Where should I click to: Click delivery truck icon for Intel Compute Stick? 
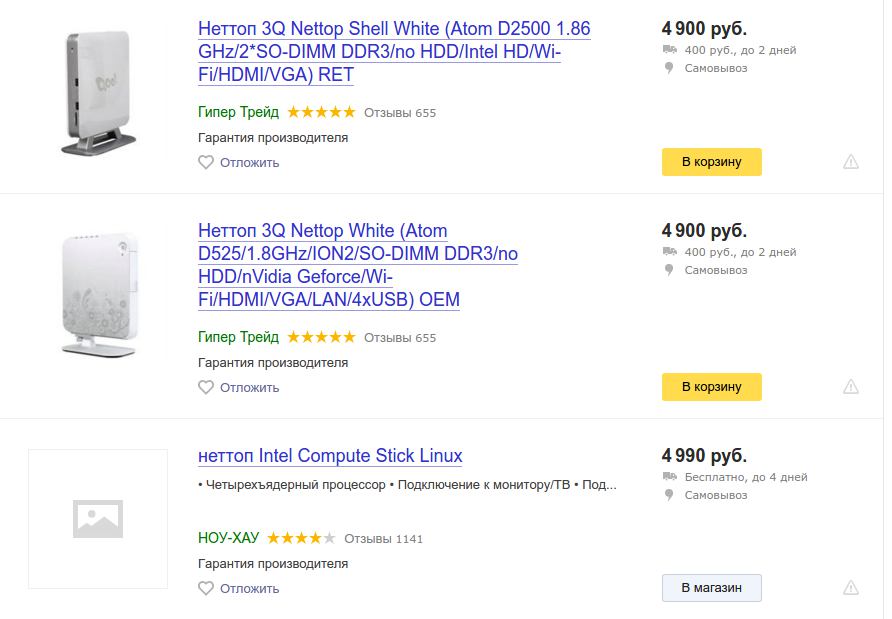669,477
